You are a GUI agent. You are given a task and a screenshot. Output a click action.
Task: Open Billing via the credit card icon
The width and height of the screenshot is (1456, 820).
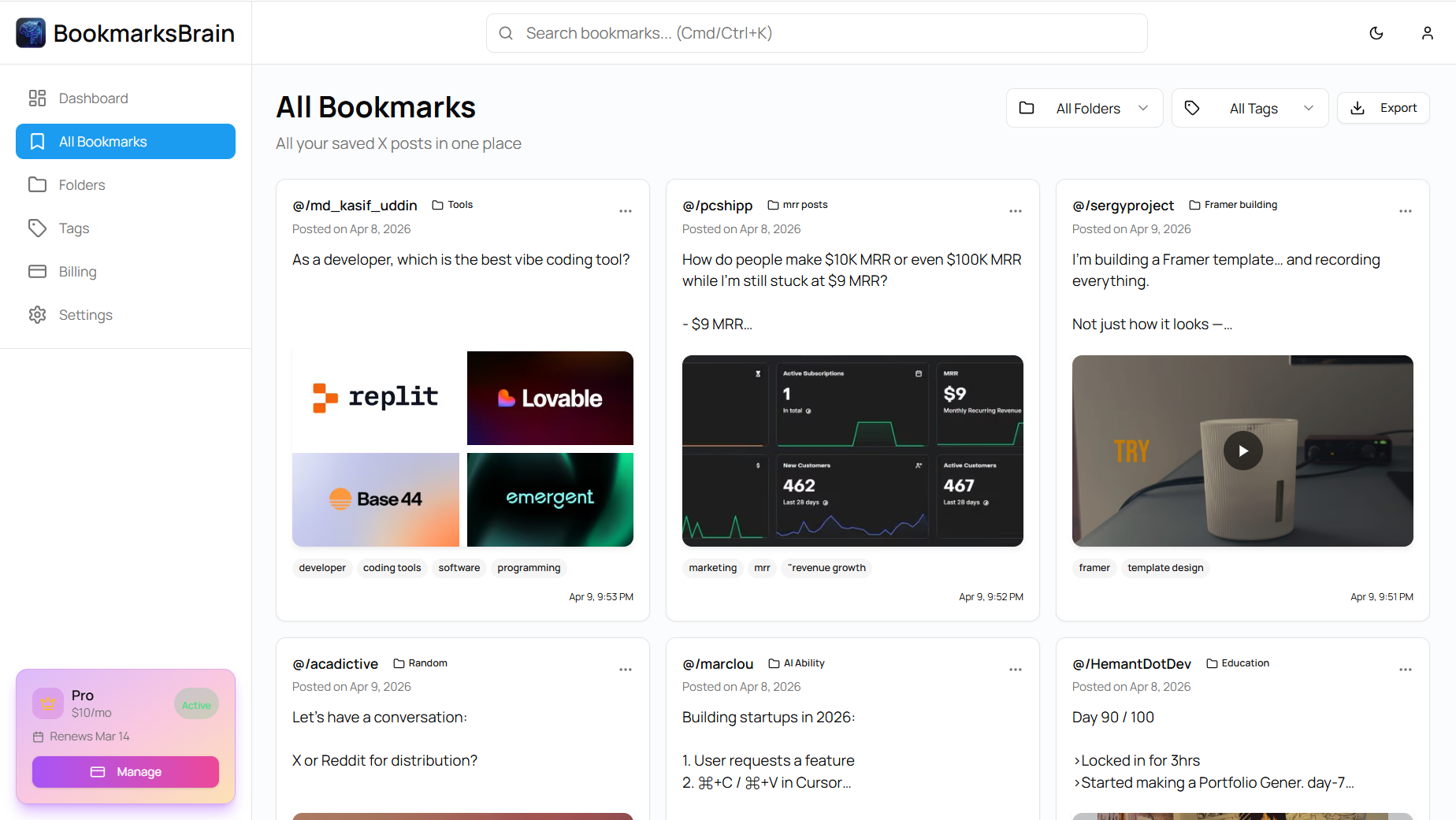(37, 271)
